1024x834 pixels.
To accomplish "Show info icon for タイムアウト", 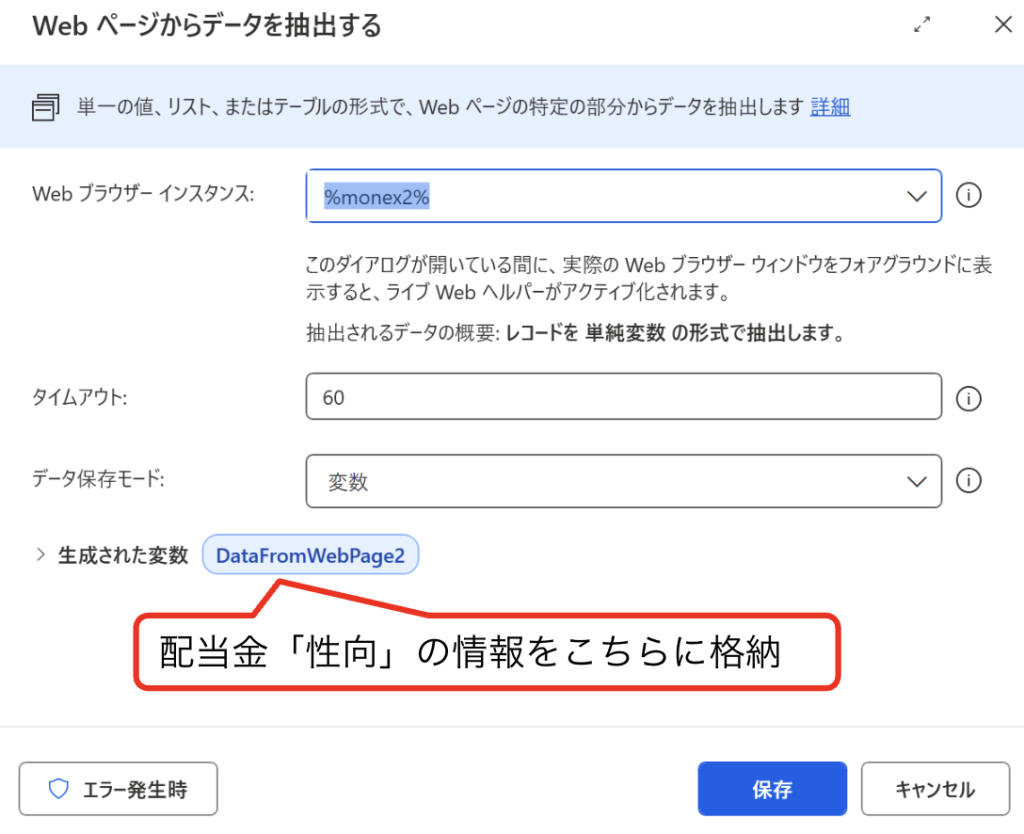I will (968, 399).
